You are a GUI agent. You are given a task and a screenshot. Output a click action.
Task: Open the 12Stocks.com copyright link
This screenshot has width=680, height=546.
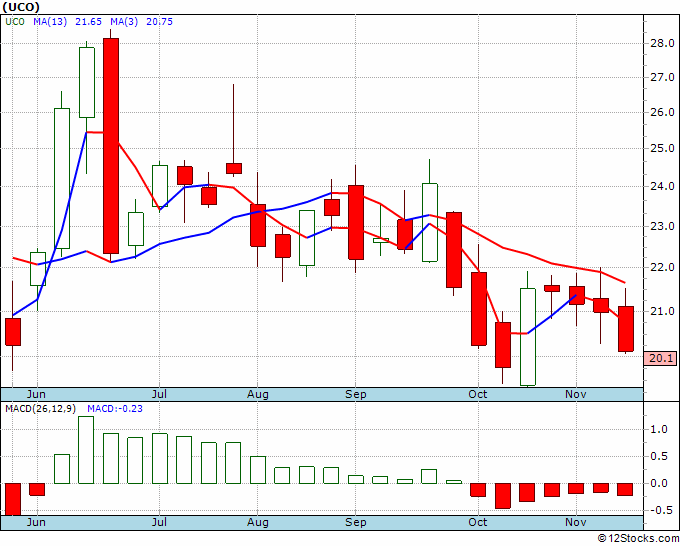pos(638,539)
